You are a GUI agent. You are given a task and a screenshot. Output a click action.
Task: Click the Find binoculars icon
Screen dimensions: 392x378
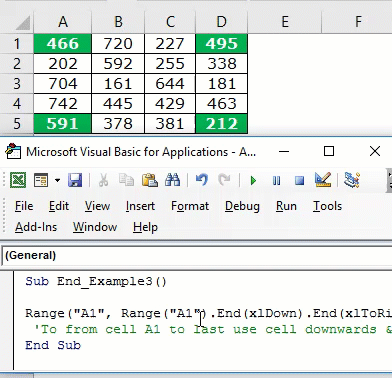pos(172,181)
